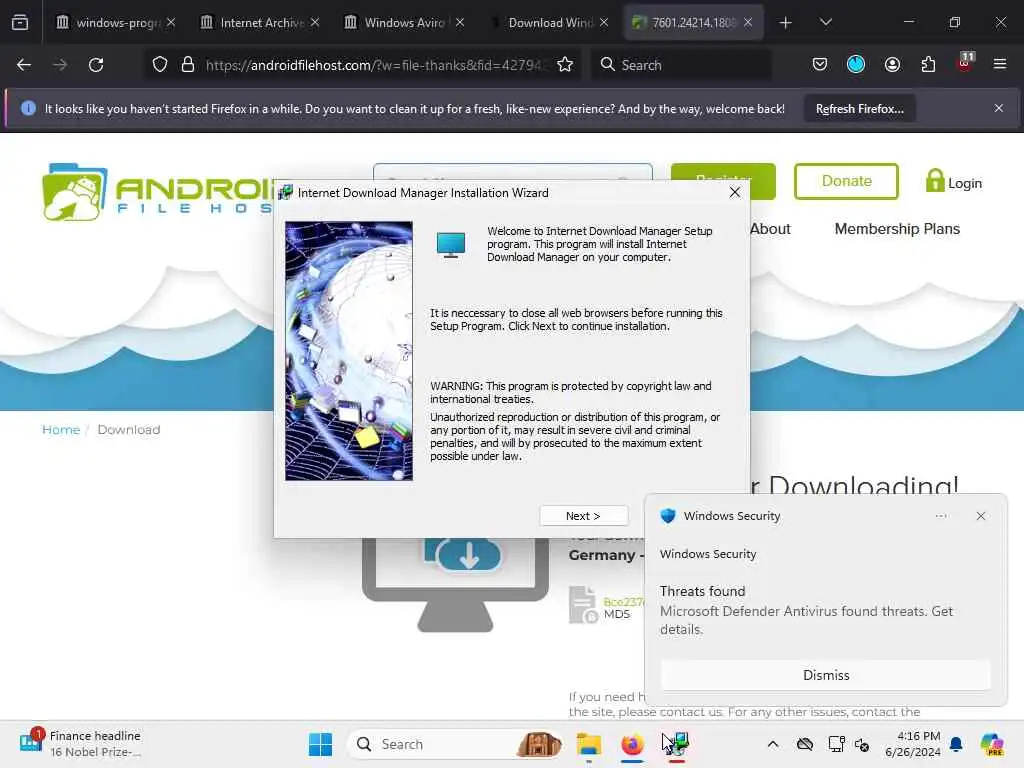1024x768 pixels.
Task: Click the IDM wizard globe image
Action: pos(349,351)
